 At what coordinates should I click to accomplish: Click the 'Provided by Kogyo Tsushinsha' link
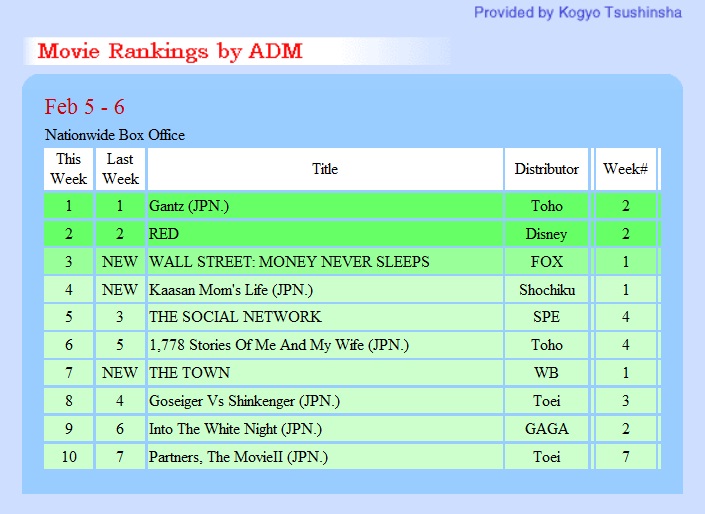pos(578,13)
